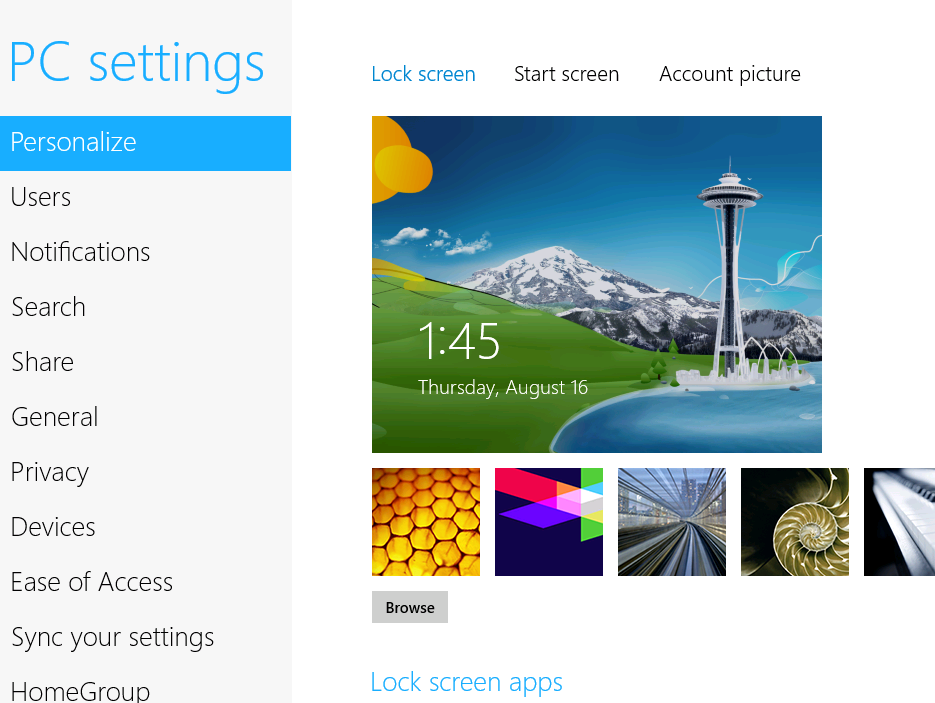Switch to the Start screen tab
The height and width of the screenshot is (703, 935).
click(566, 74)
